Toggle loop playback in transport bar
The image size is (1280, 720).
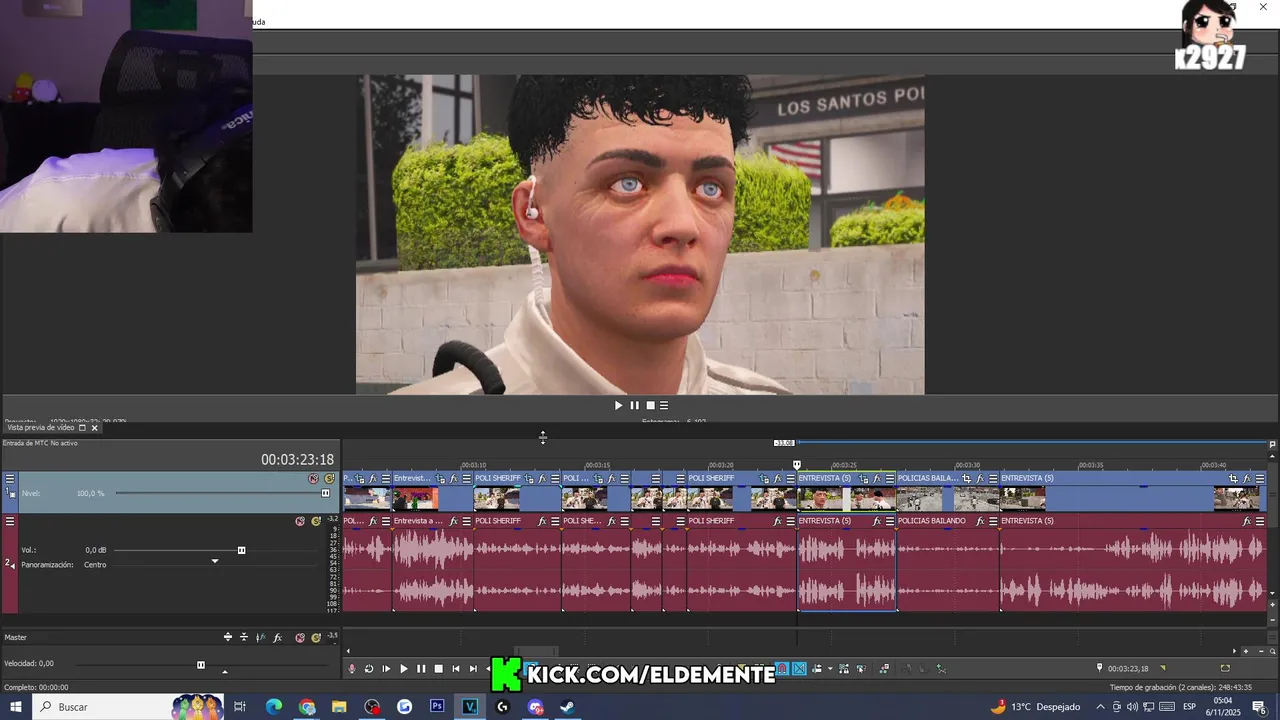(x=369, y=669)
